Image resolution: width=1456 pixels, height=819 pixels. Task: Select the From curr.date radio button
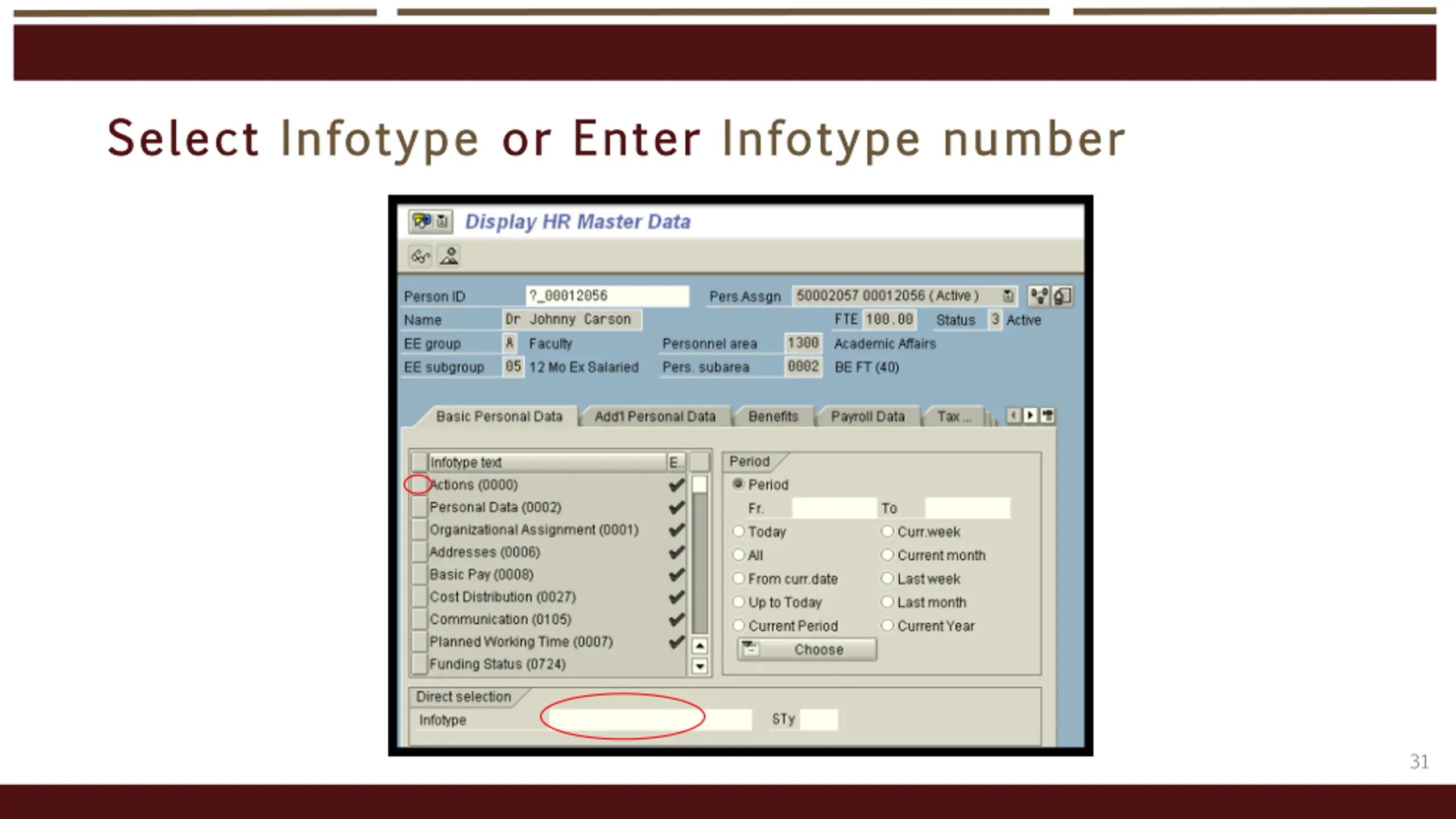[738, 578]
